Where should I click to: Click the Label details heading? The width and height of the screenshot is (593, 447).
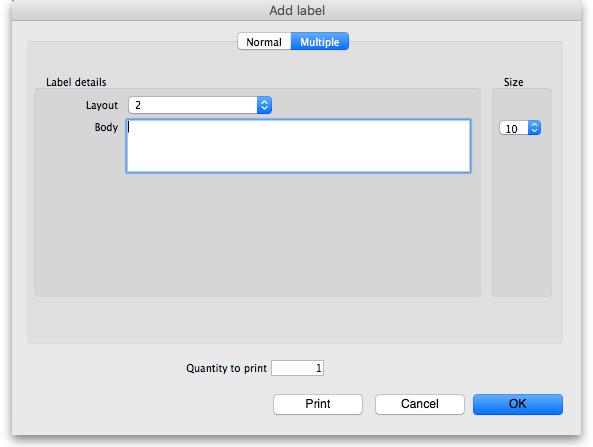tap(76, 82)
